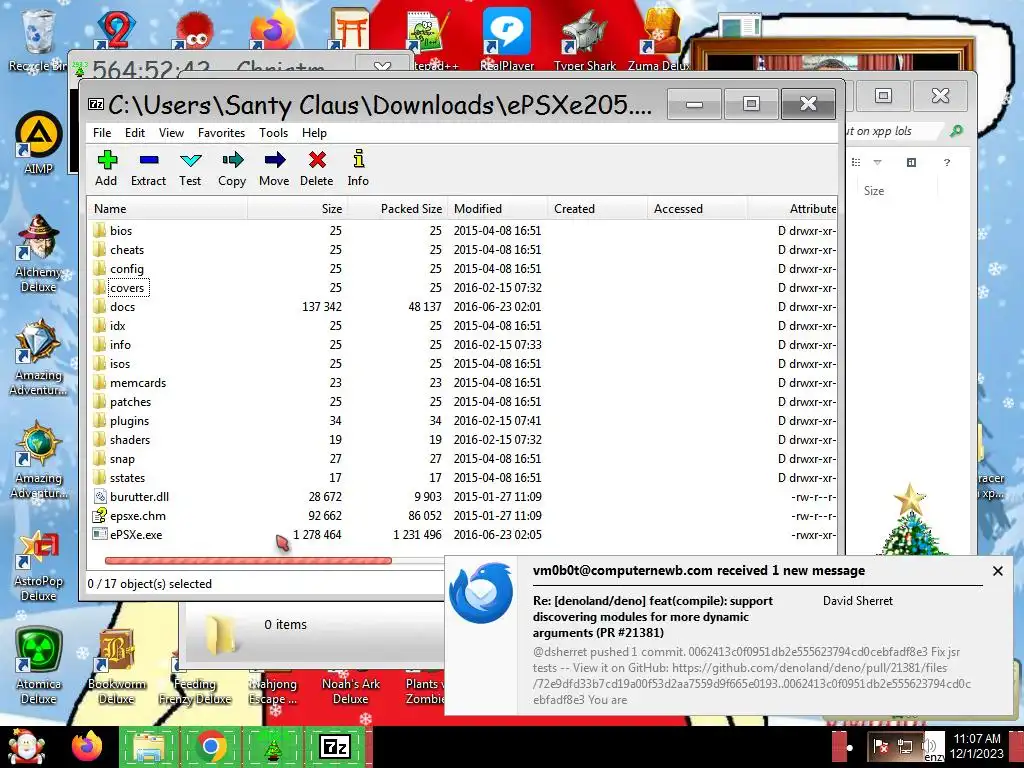Open the Edit menu

tap(135, 133)
